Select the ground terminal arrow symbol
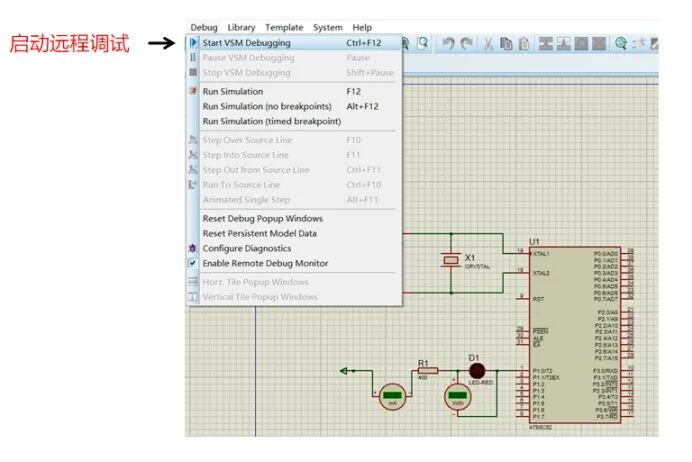The width and height of the screenshot is (692, 462). (x=344, y=371)
